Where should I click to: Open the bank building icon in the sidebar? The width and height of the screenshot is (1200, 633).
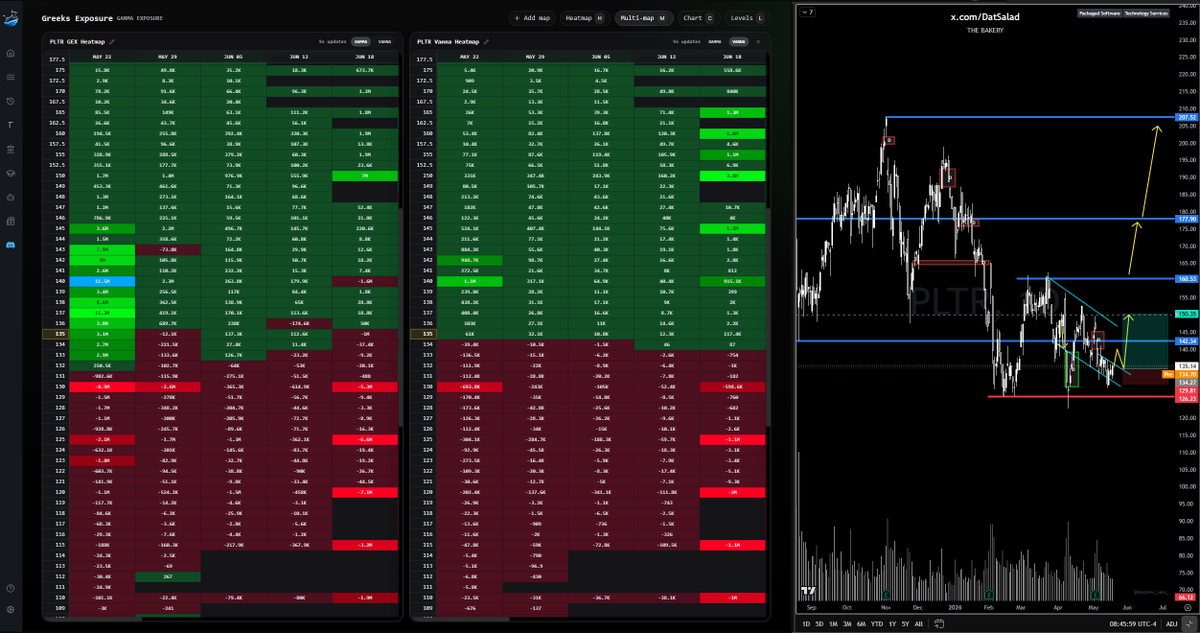[x=9, y=150]
